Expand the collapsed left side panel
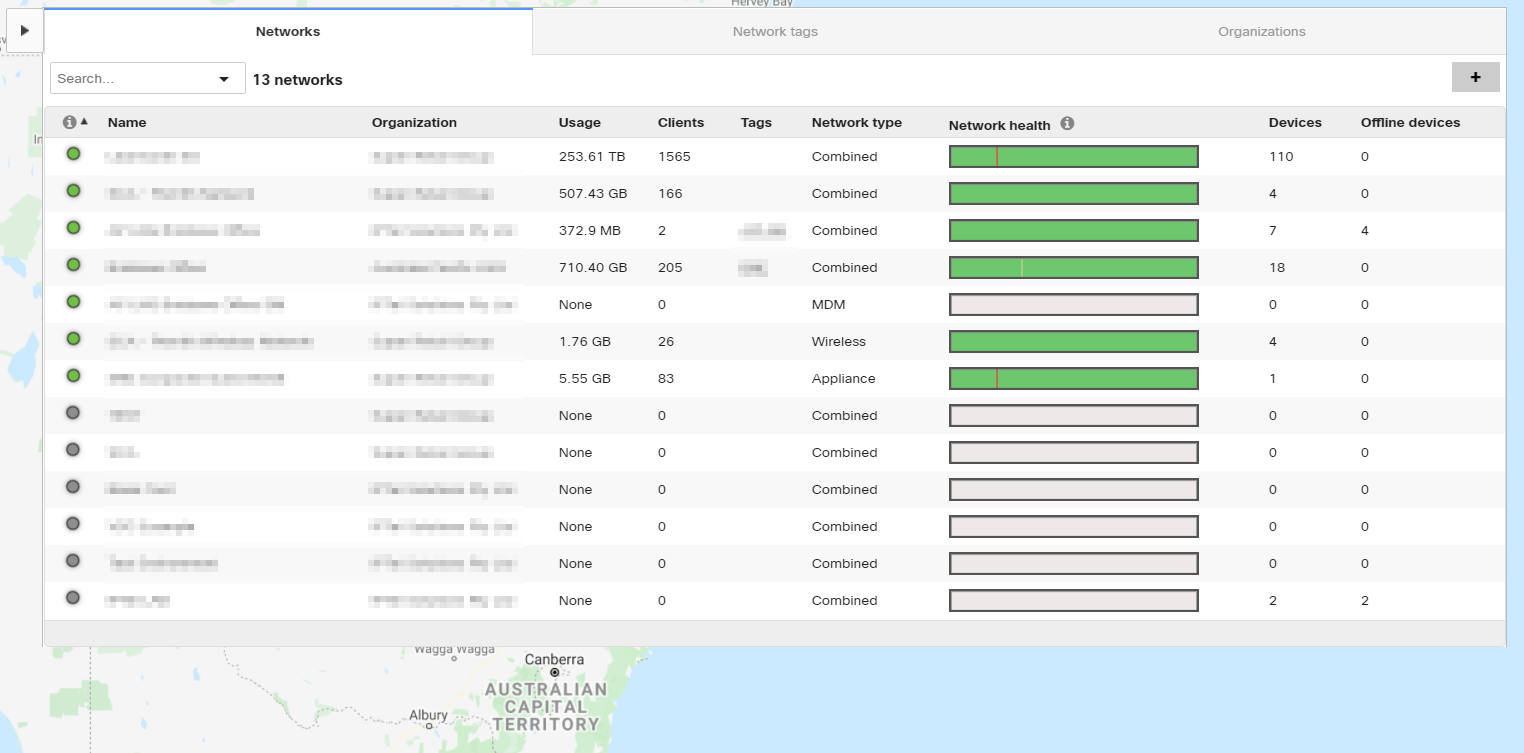1524x753 pixels. [24, 29]
